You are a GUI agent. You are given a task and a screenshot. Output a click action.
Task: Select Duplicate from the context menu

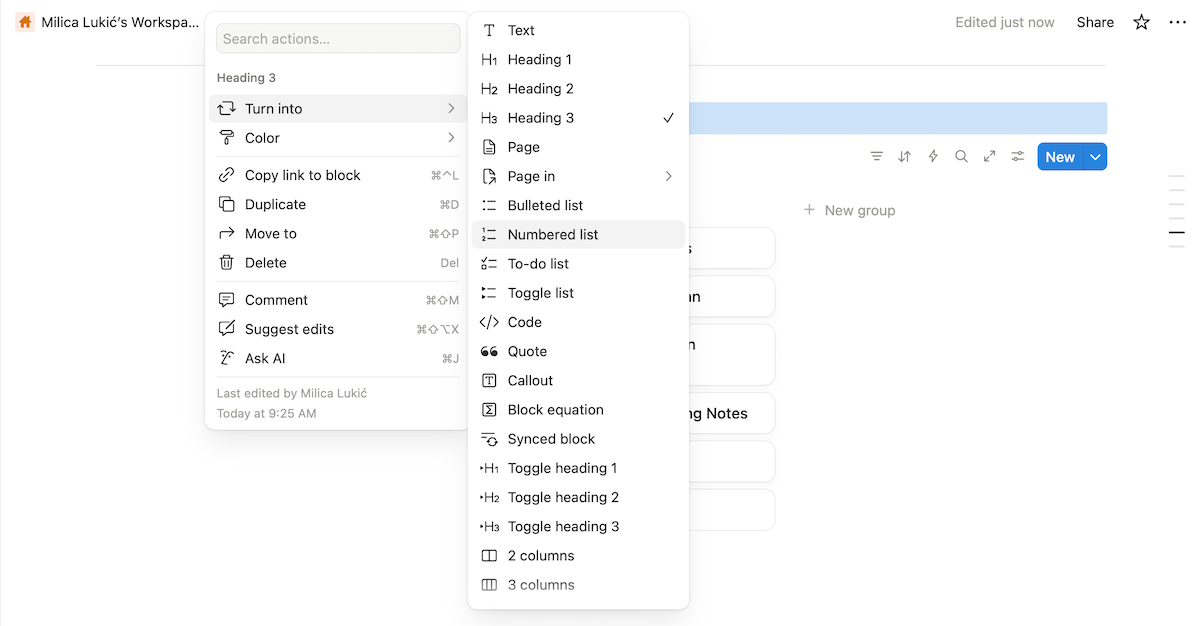click(x=273, y=204)
